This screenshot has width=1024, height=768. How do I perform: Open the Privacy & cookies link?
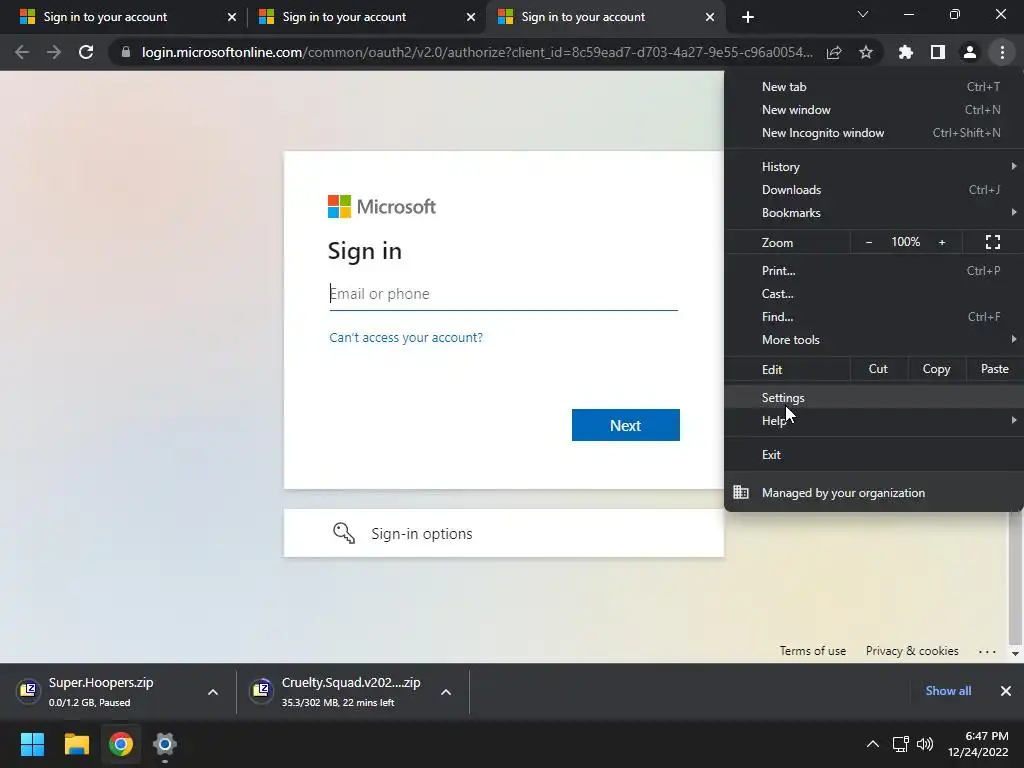(x=912, y=650)
